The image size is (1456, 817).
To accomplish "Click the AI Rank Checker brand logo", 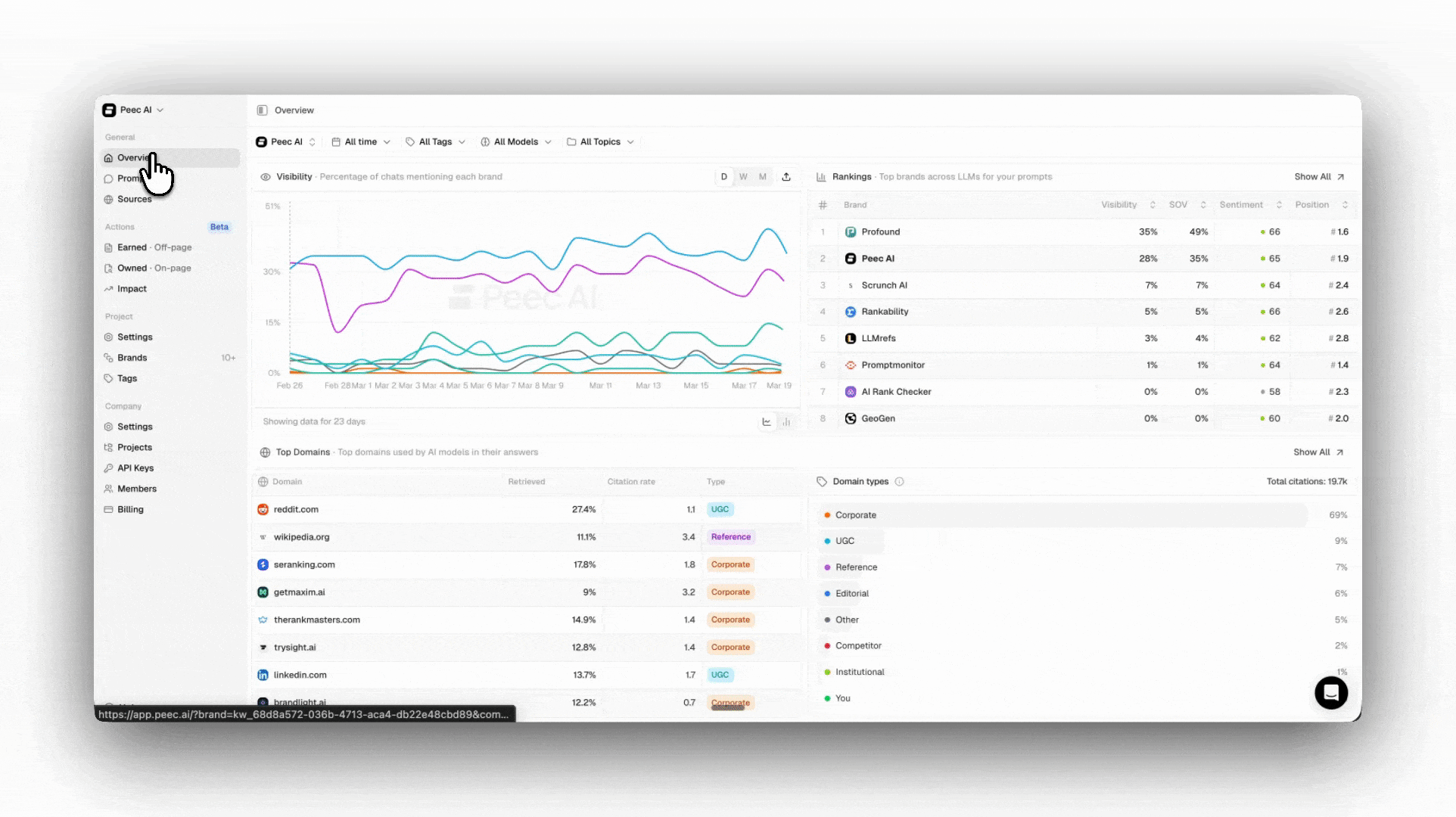I will point(851,392).
